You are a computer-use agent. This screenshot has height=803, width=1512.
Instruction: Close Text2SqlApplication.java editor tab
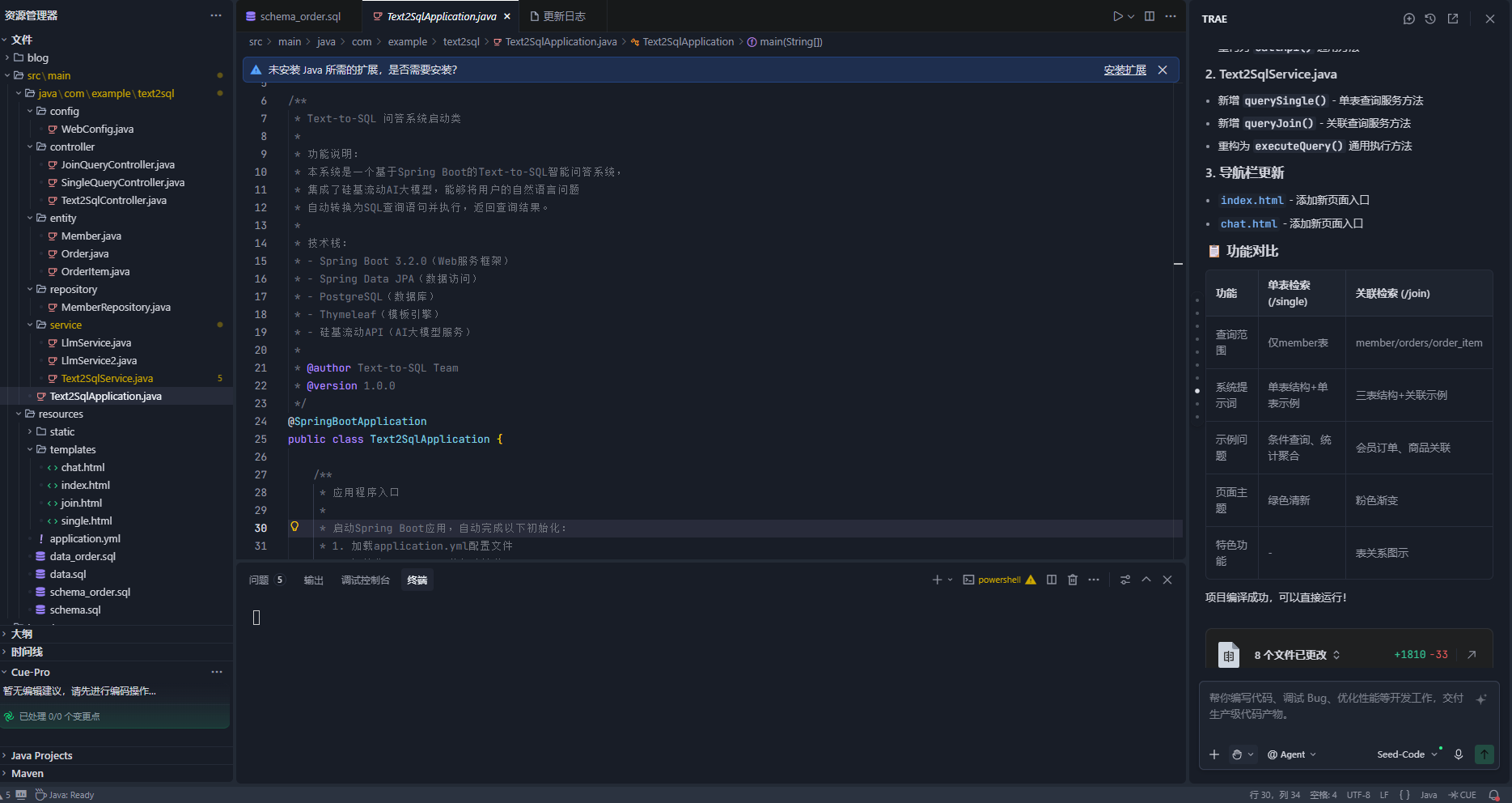click(507, 16)
